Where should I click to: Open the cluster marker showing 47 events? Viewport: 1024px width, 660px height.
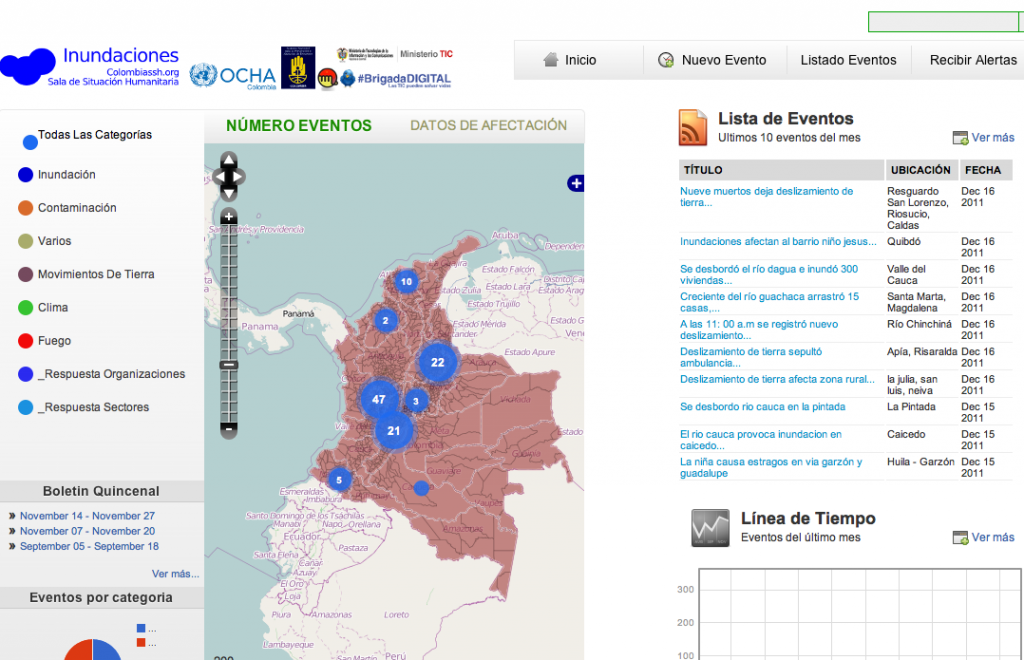[378, 399]
